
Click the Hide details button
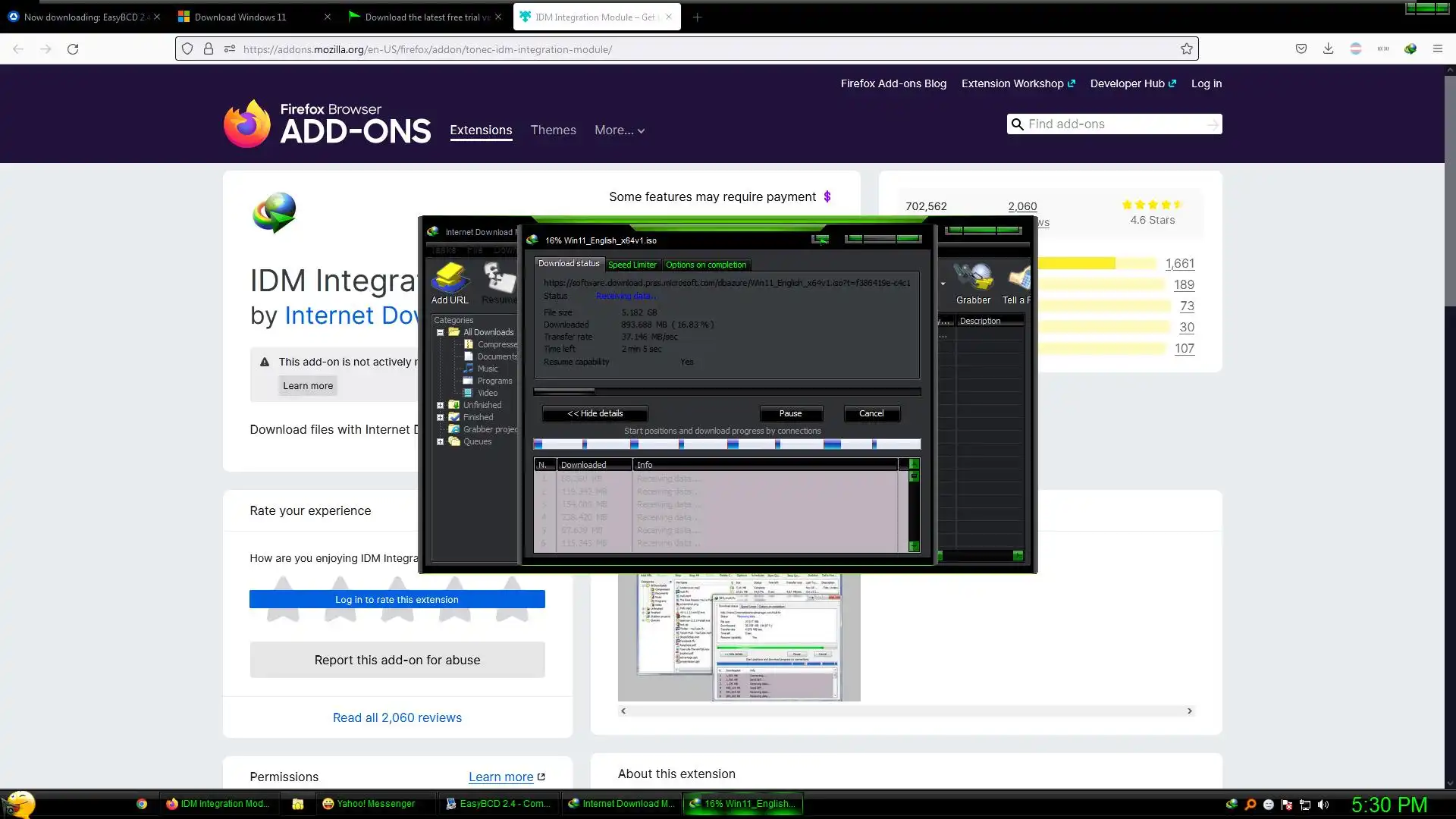595,413
